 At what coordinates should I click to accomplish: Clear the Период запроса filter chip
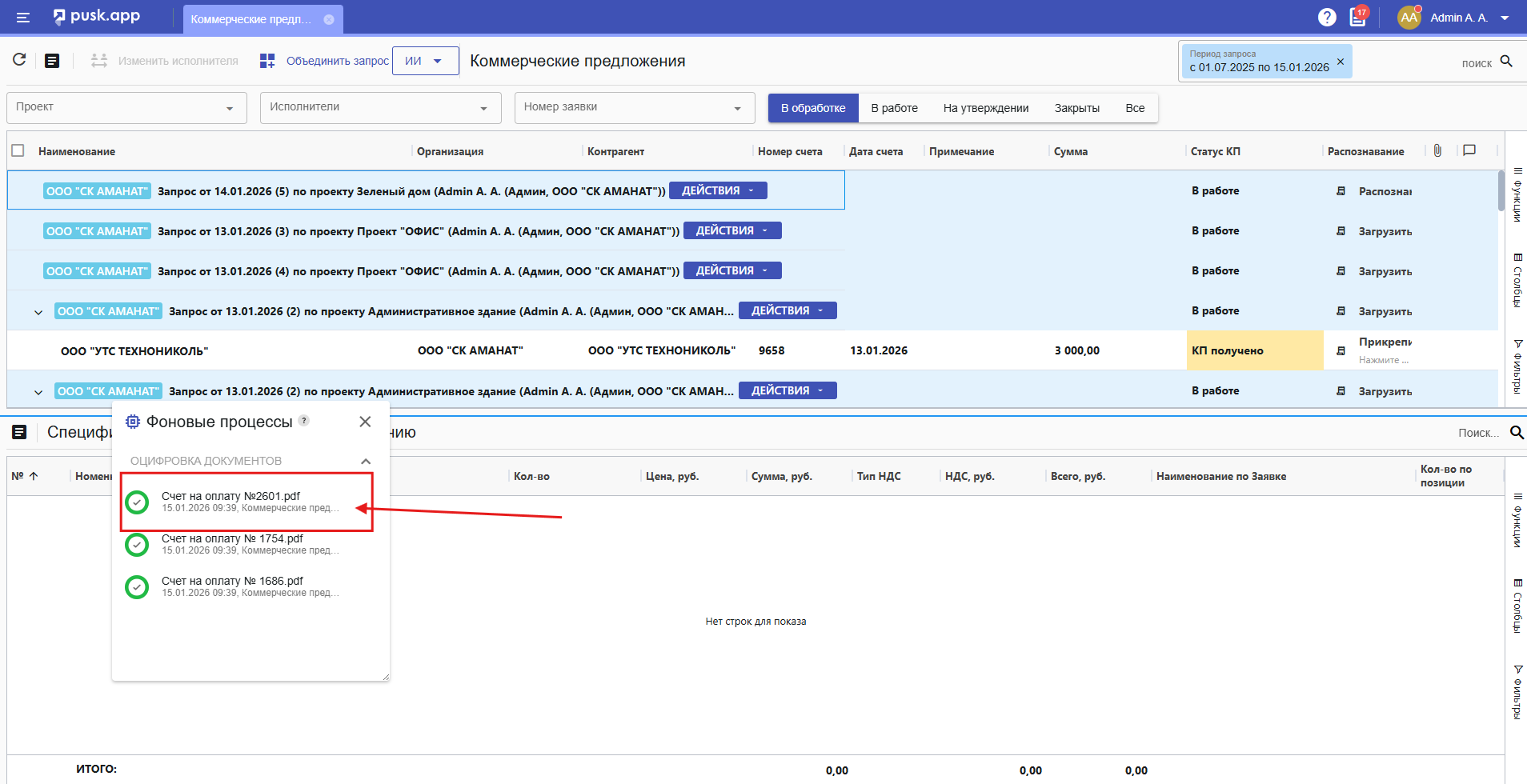(1341, 62)
